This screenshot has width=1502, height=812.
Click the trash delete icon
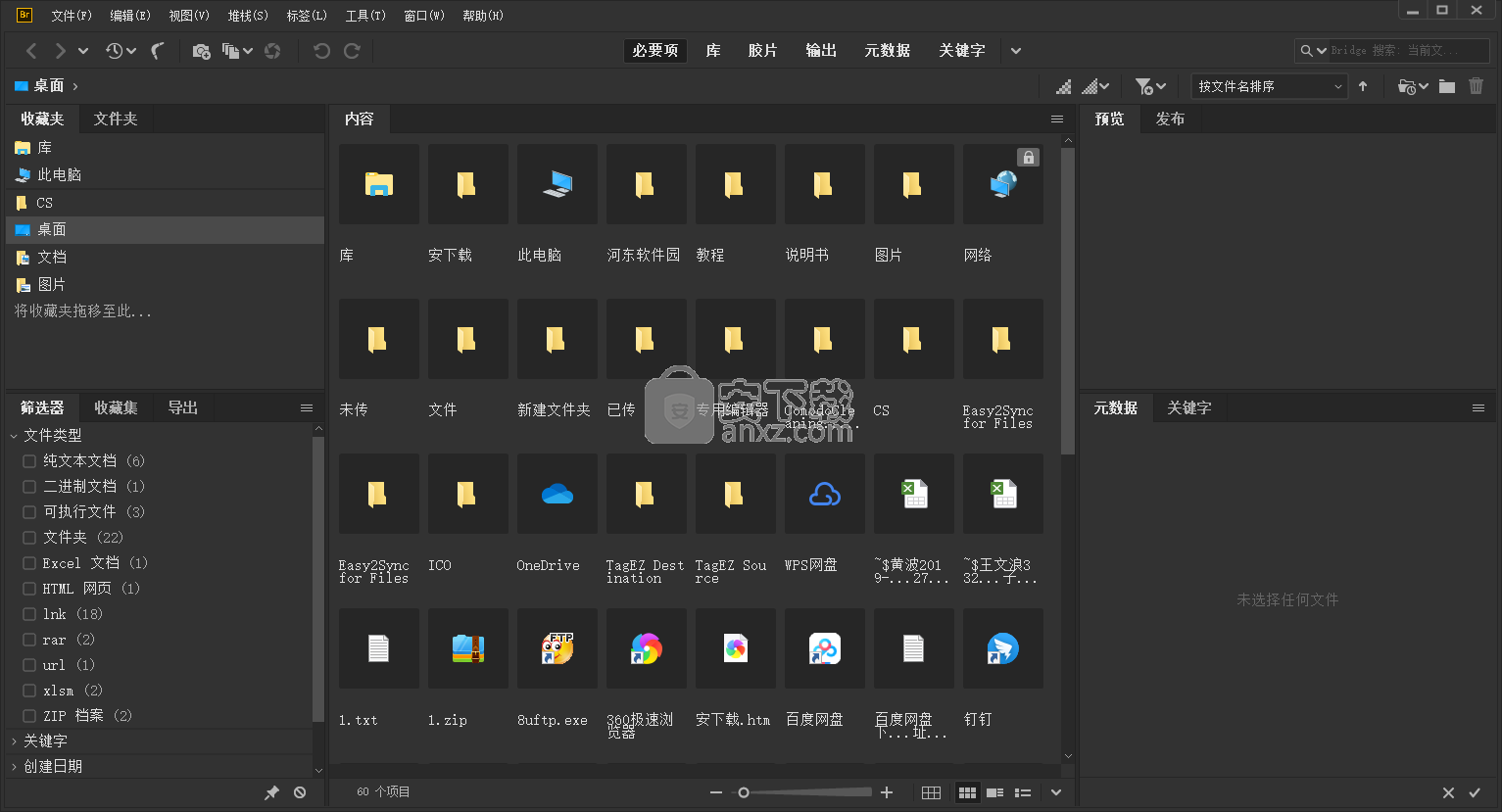1477,86
